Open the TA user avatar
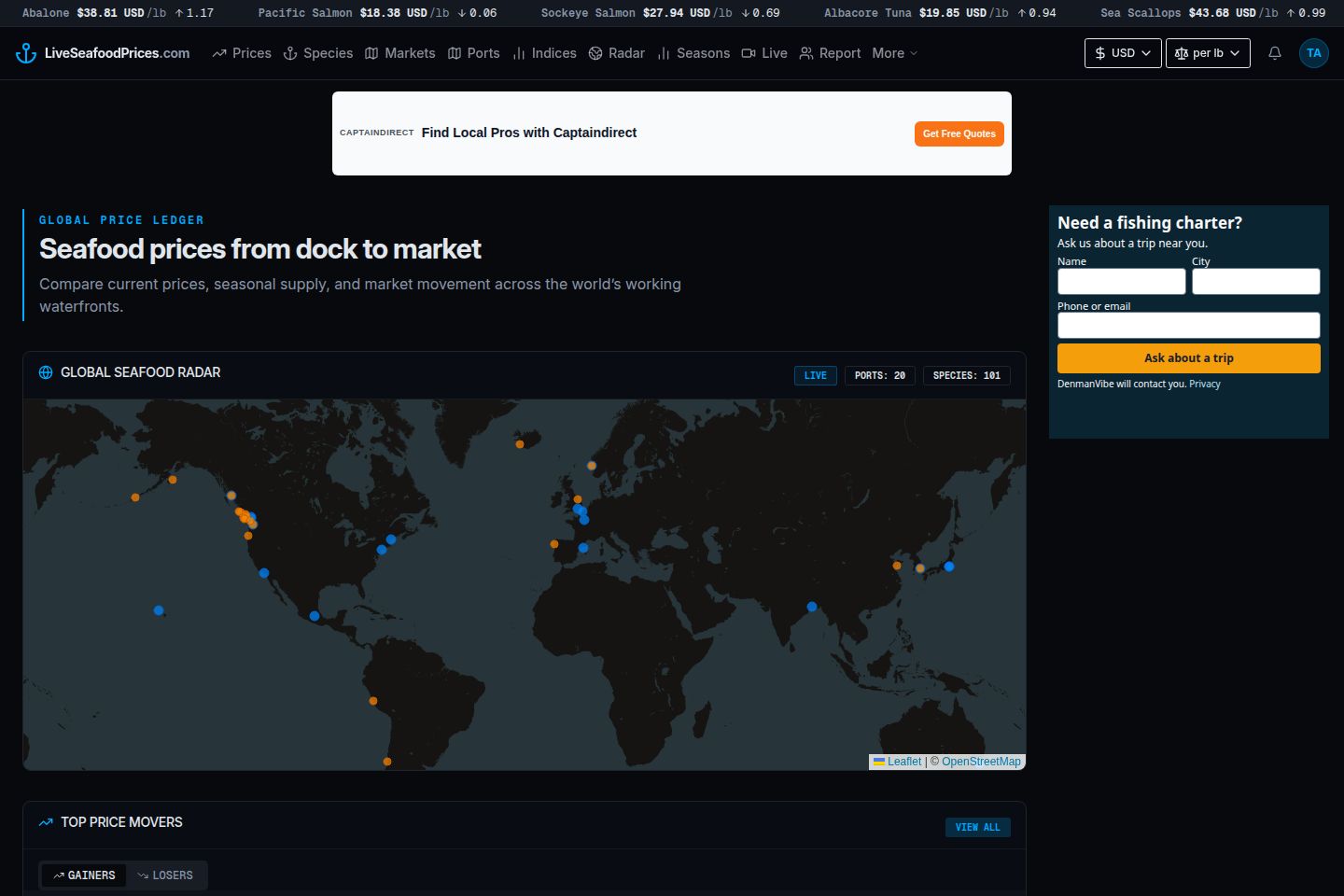The image size is (1344, 896). pyautogui.click(x=1313, y=53)
